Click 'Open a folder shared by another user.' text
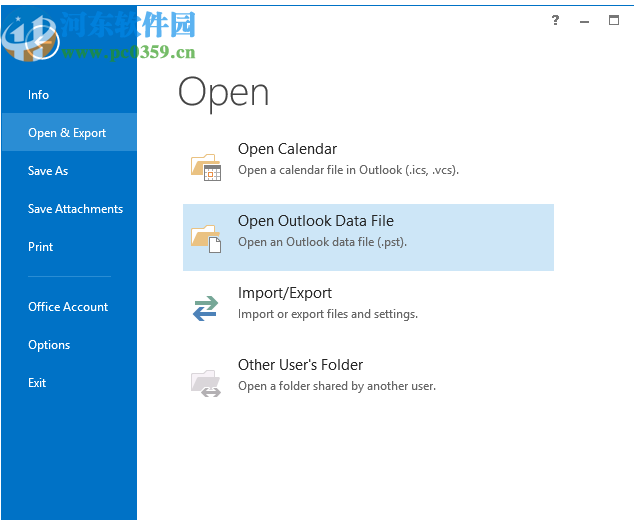This screenshot has height=520, width=634. [x=337, y=386]
